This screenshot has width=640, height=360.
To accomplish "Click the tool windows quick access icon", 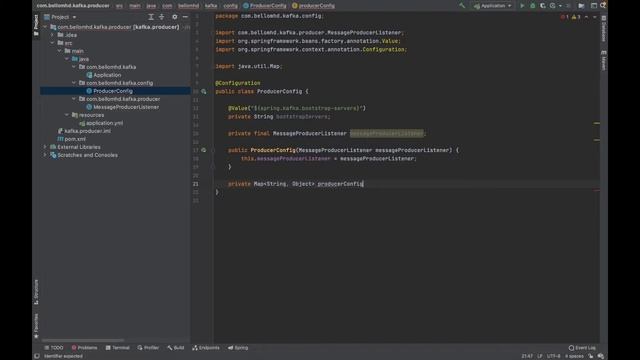I will [37, 356].
